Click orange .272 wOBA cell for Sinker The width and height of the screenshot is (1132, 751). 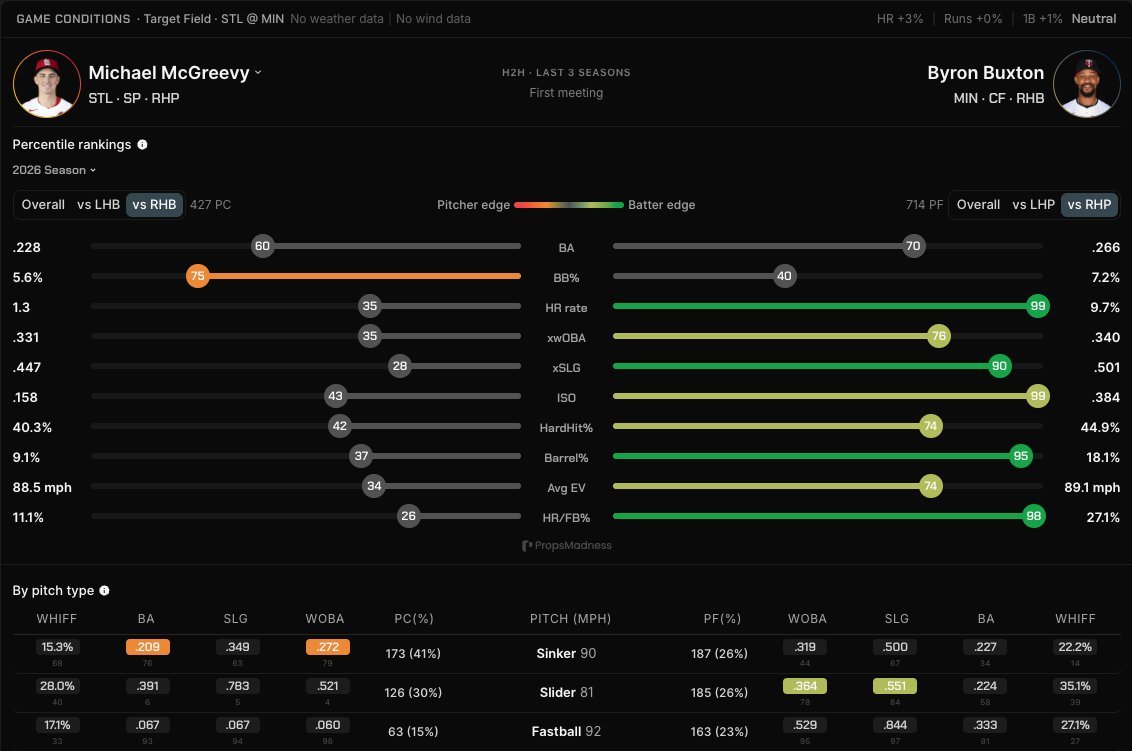click(x=328, y=647)
